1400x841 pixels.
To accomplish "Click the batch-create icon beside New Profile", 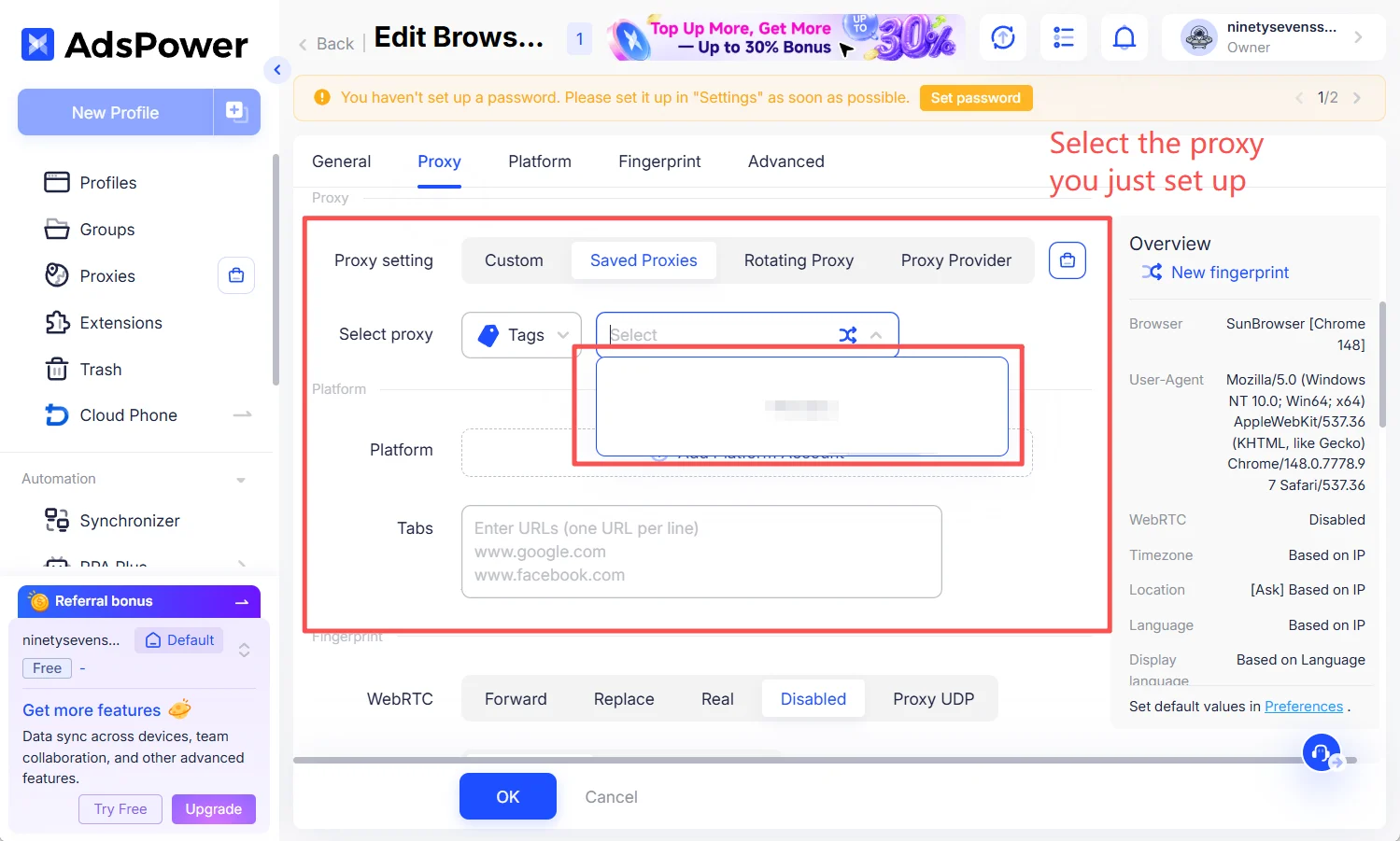I will pos(237,112).
